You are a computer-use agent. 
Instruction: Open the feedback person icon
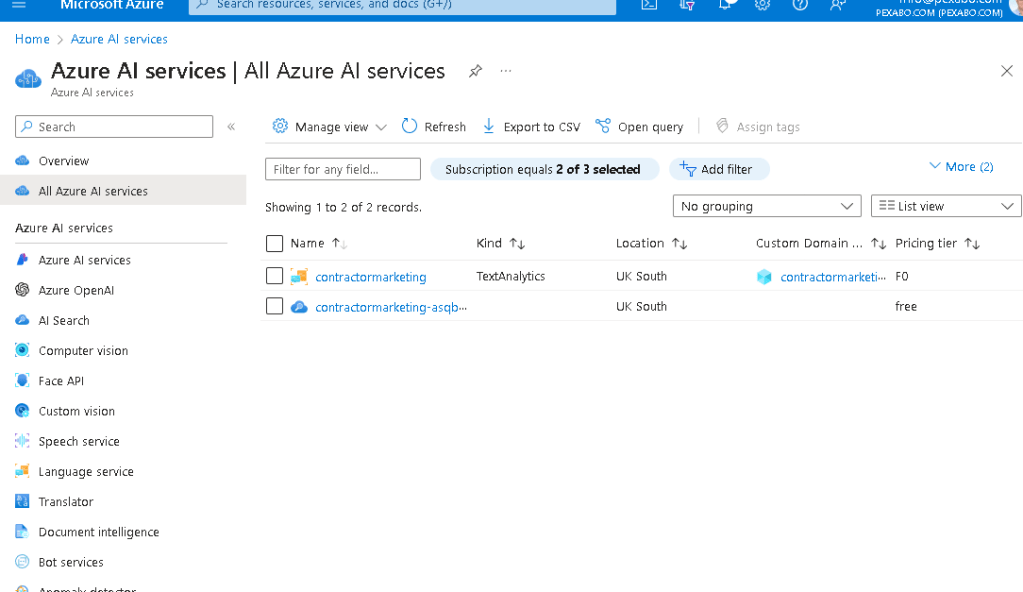point(838,5)
